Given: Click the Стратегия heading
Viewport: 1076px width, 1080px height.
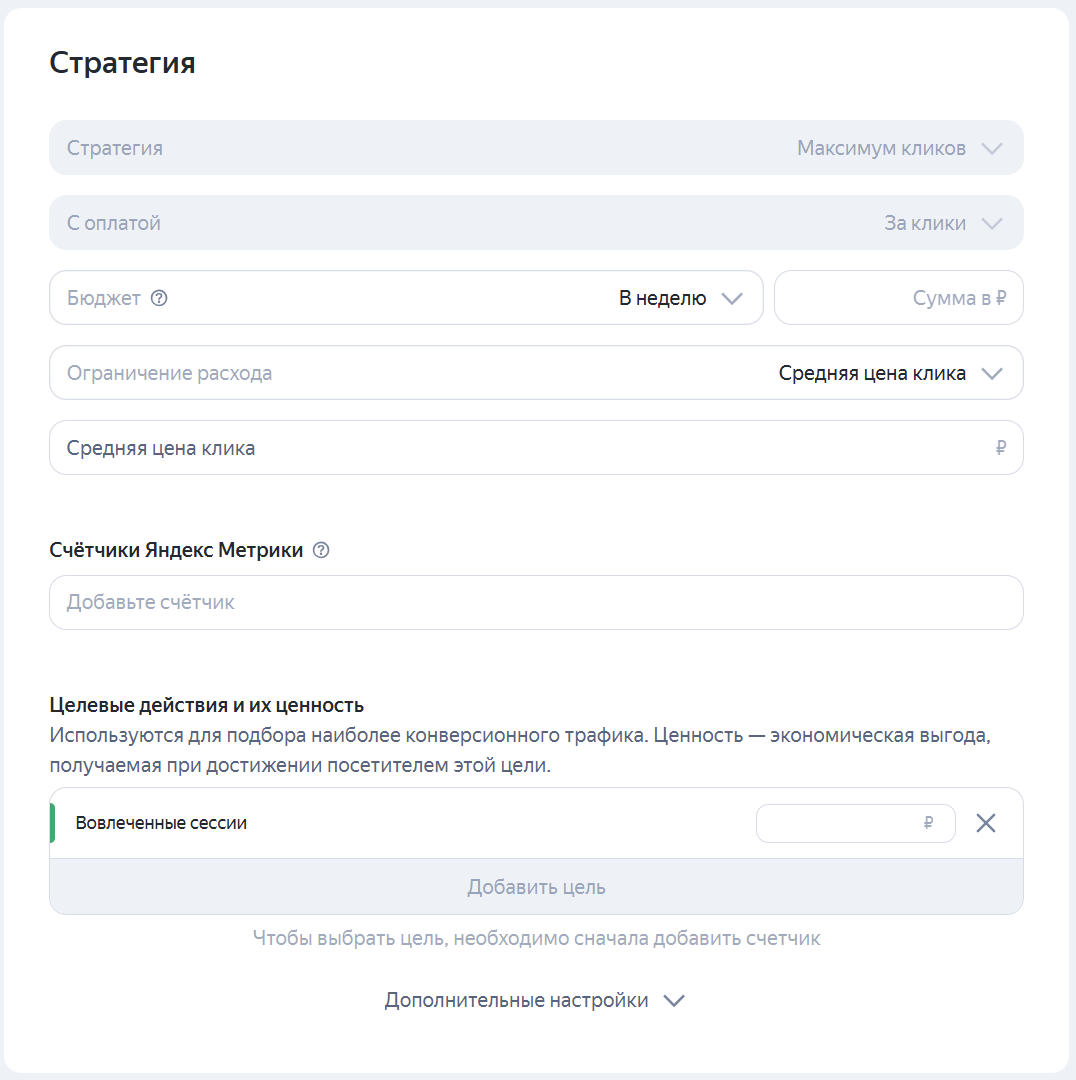Looking at the screenshot, I should (123, 63).
